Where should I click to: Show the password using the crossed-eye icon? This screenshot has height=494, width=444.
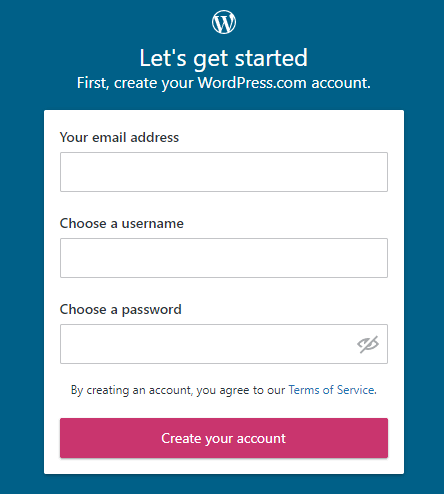click(x=368, y=344)
